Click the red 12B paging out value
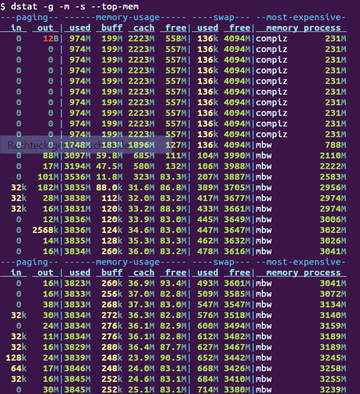Viewport: 360px width, 394px height. [51, 39]
